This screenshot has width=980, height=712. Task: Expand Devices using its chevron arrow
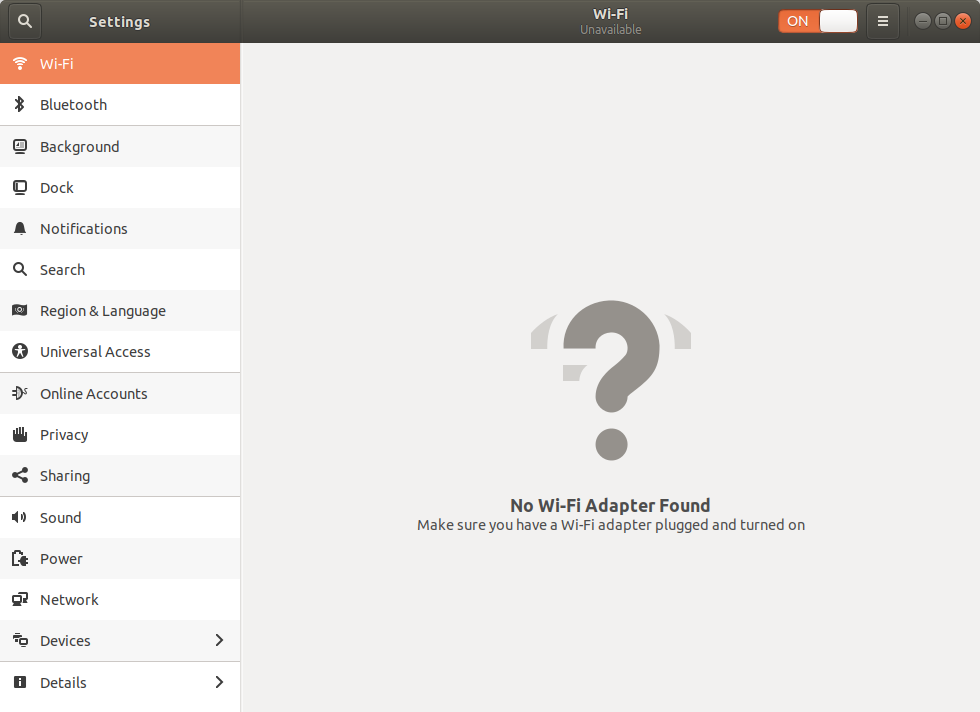point(219,640)
